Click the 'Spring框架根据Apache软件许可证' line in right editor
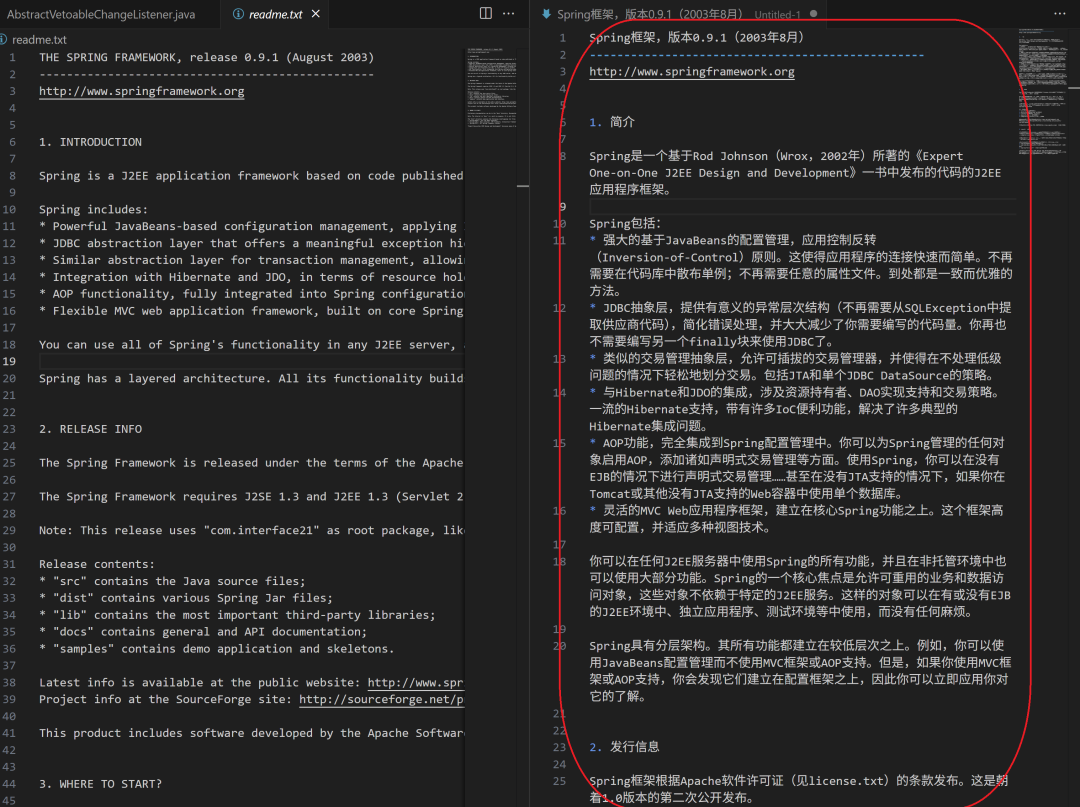The width and height of the screenshot is (1080, 807). [x=799, y=788]
